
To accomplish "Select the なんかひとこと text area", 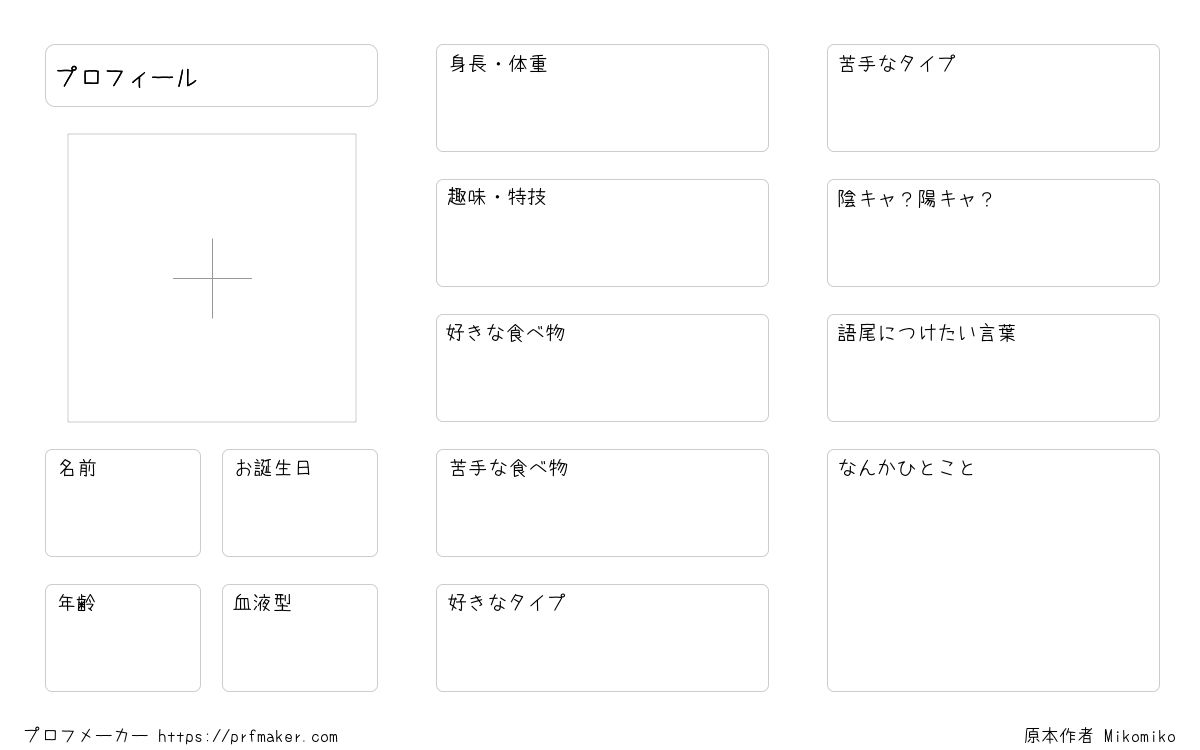I will [993, 570].
